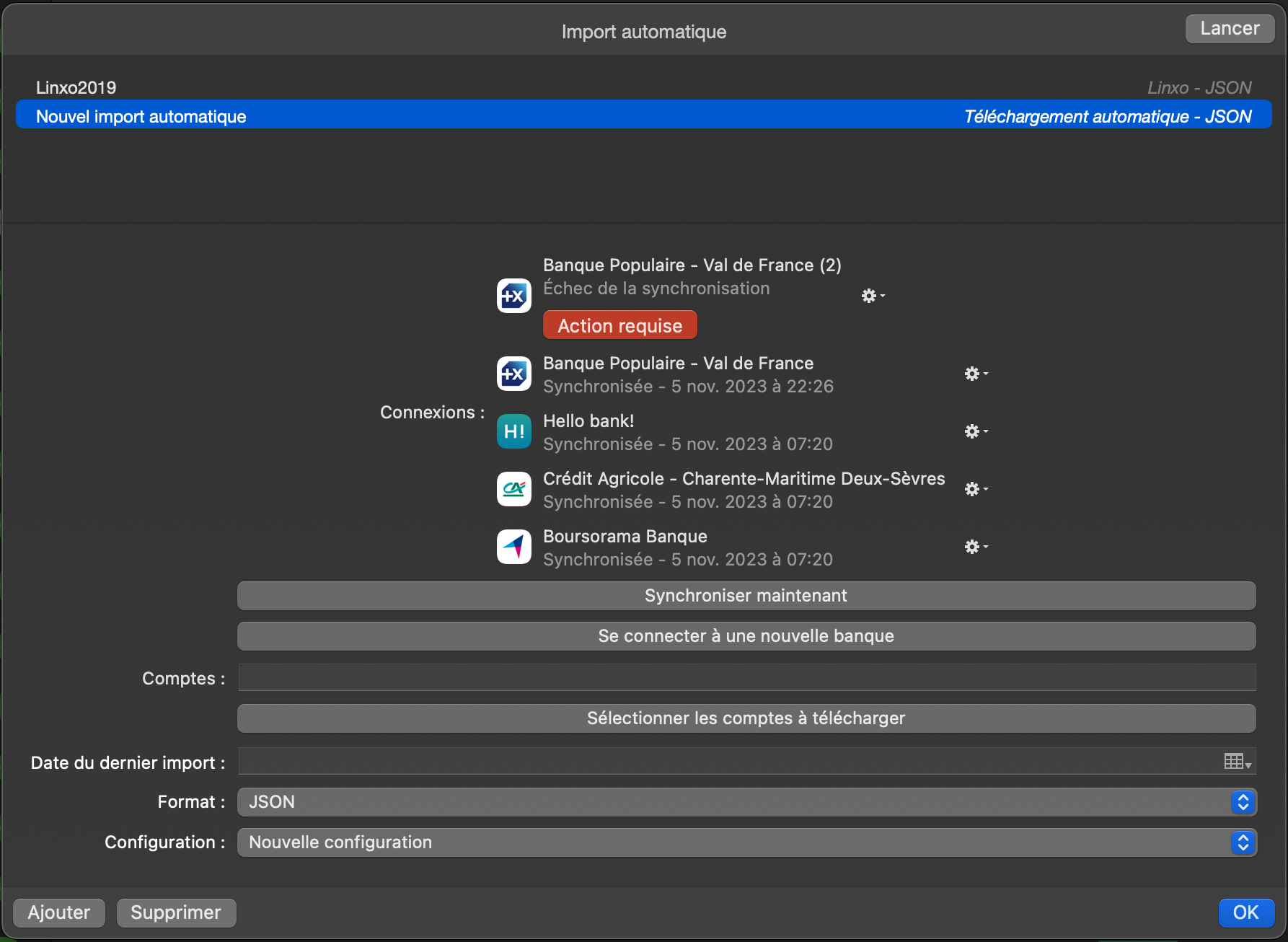Click Synchroniser maintenant

746,596
